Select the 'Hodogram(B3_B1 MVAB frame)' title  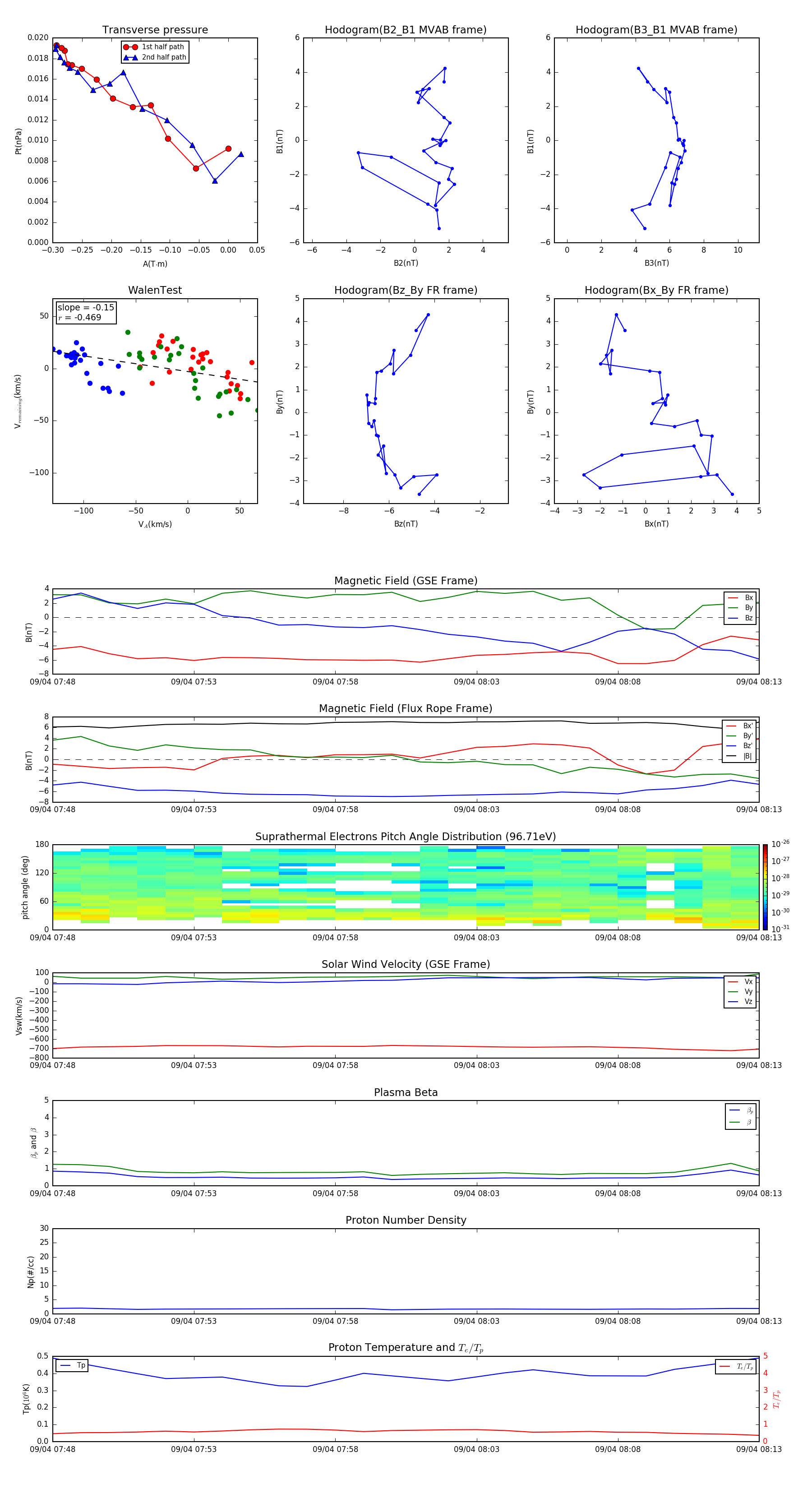tap(656, 29)
